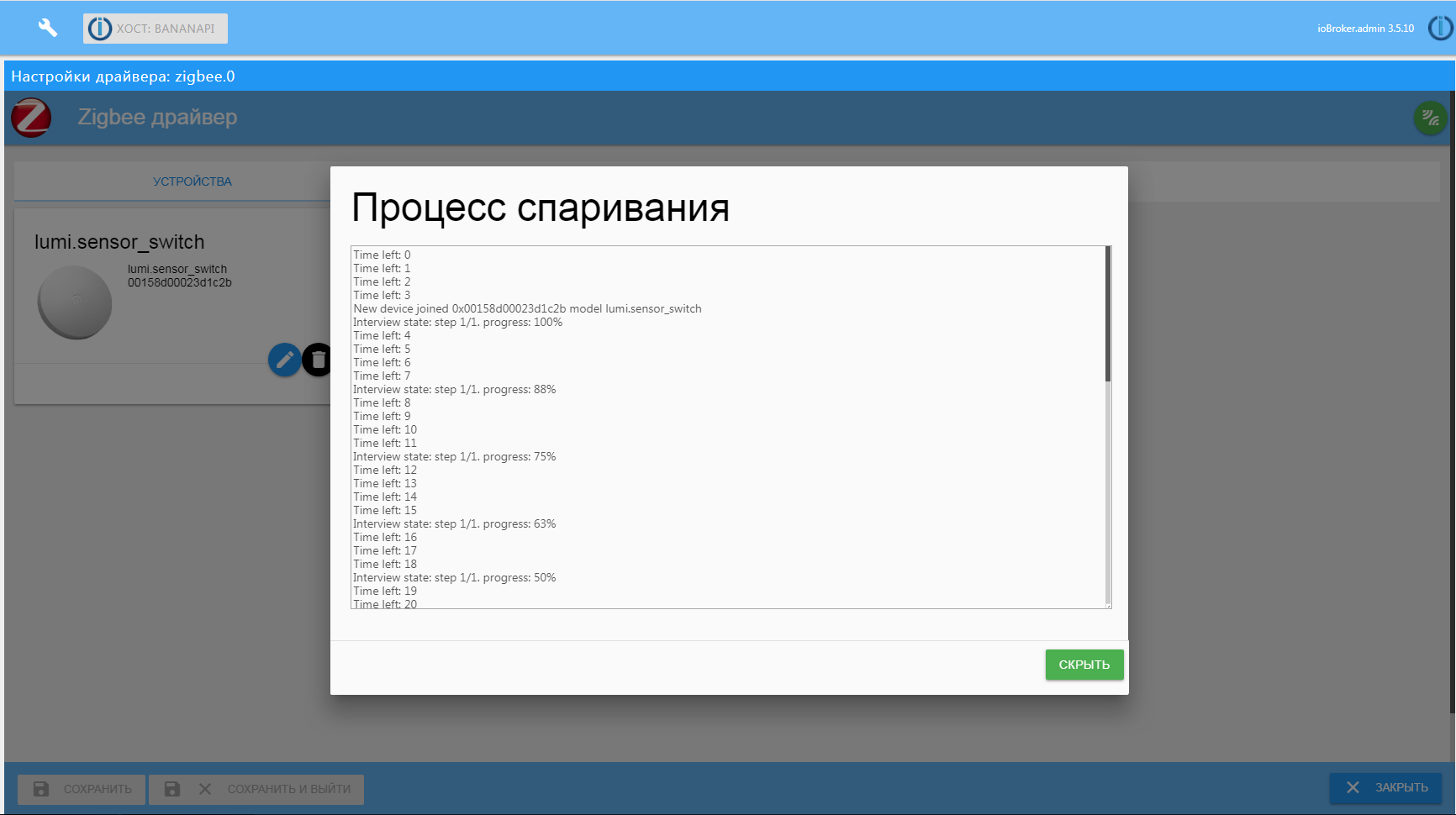This screenshot has width=1456, height=815.
Task: Select host BANANAPI button
Action: [x=156, y=29]
